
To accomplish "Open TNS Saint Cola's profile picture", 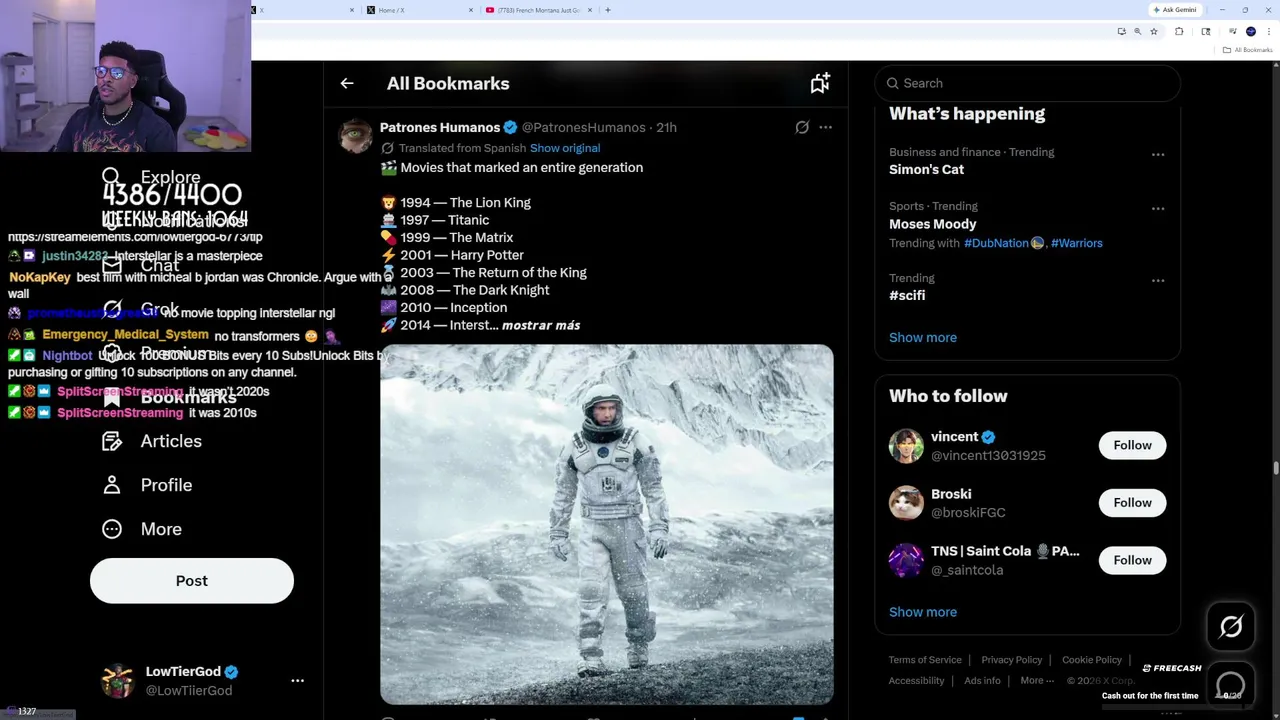I will click(x=906, y=560).
